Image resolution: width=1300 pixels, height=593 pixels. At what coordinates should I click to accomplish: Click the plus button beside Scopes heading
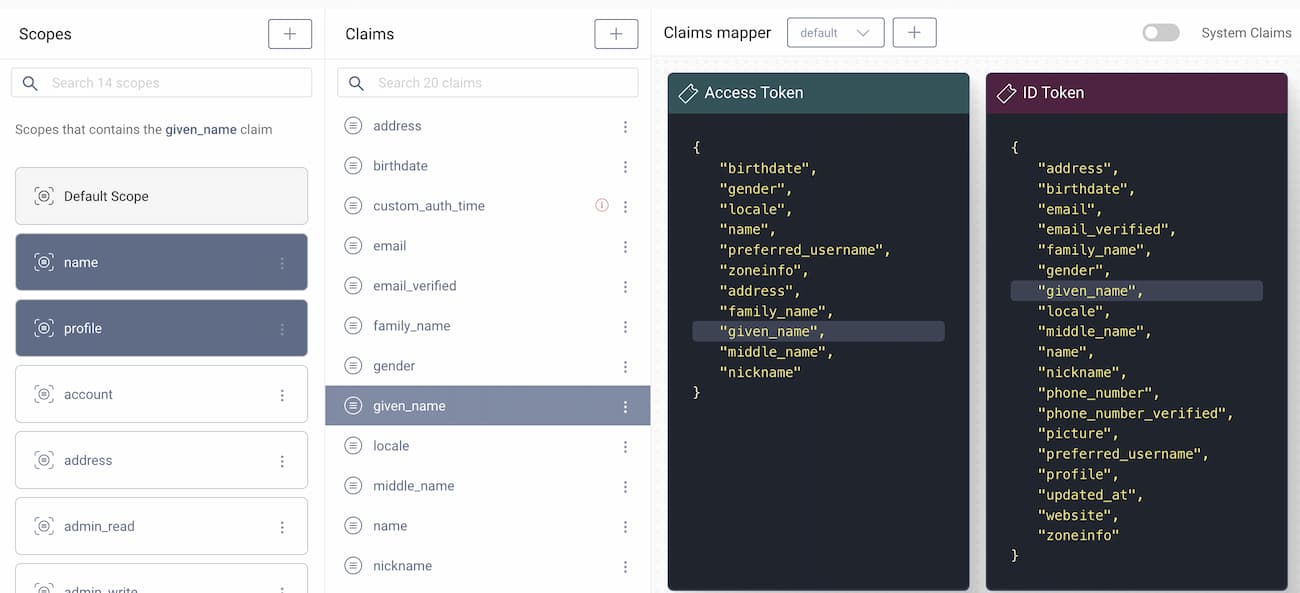pos(289,34)
